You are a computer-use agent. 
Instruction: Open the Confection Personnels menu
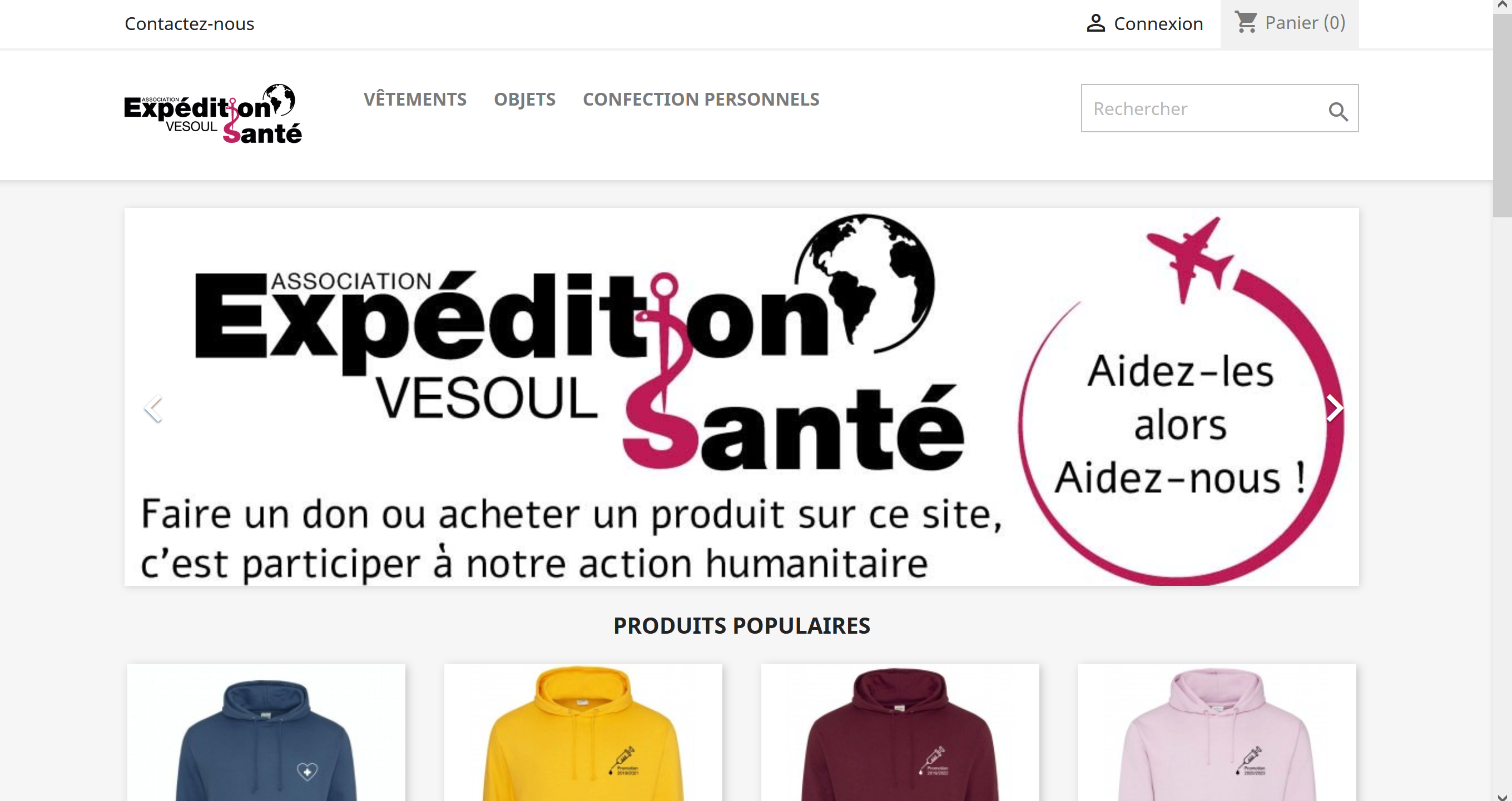pos(701,99)
